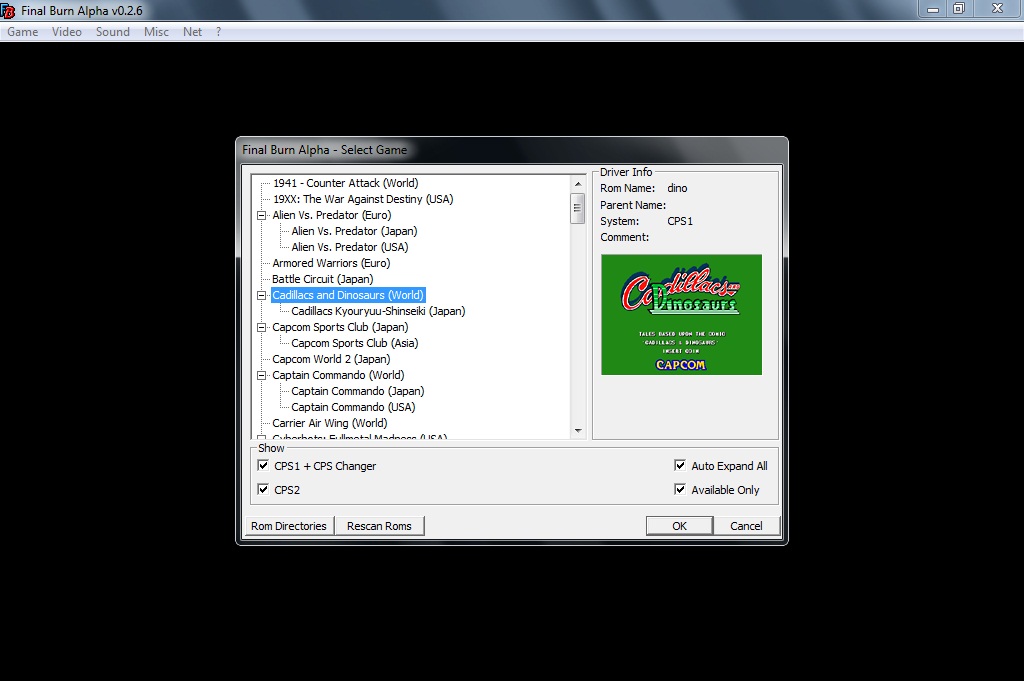Select Alien Vs. Predator (Euro)

click(332, 215)
